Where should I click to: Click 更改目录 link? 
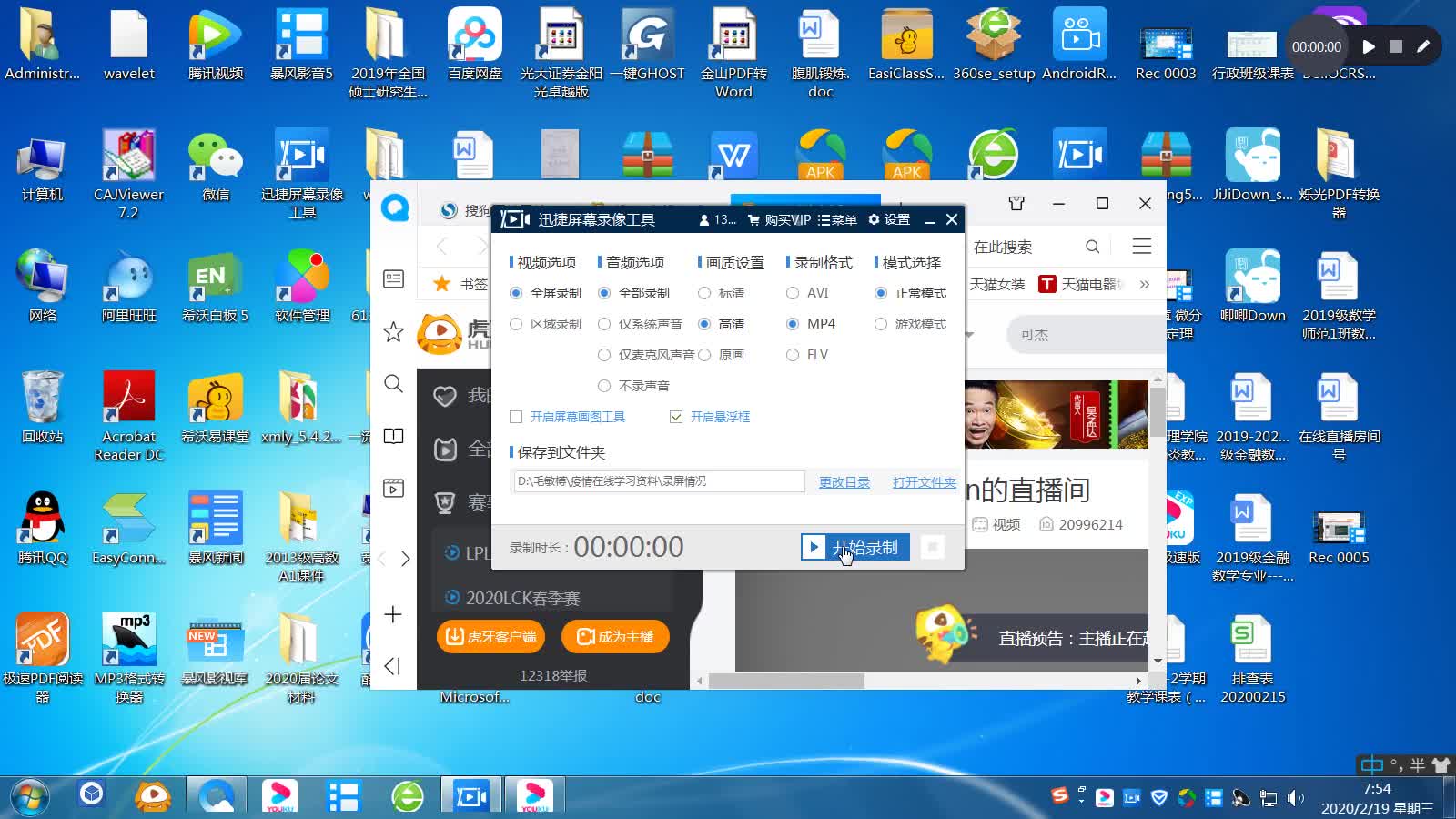pyautogui.click(x=844, y=482)
